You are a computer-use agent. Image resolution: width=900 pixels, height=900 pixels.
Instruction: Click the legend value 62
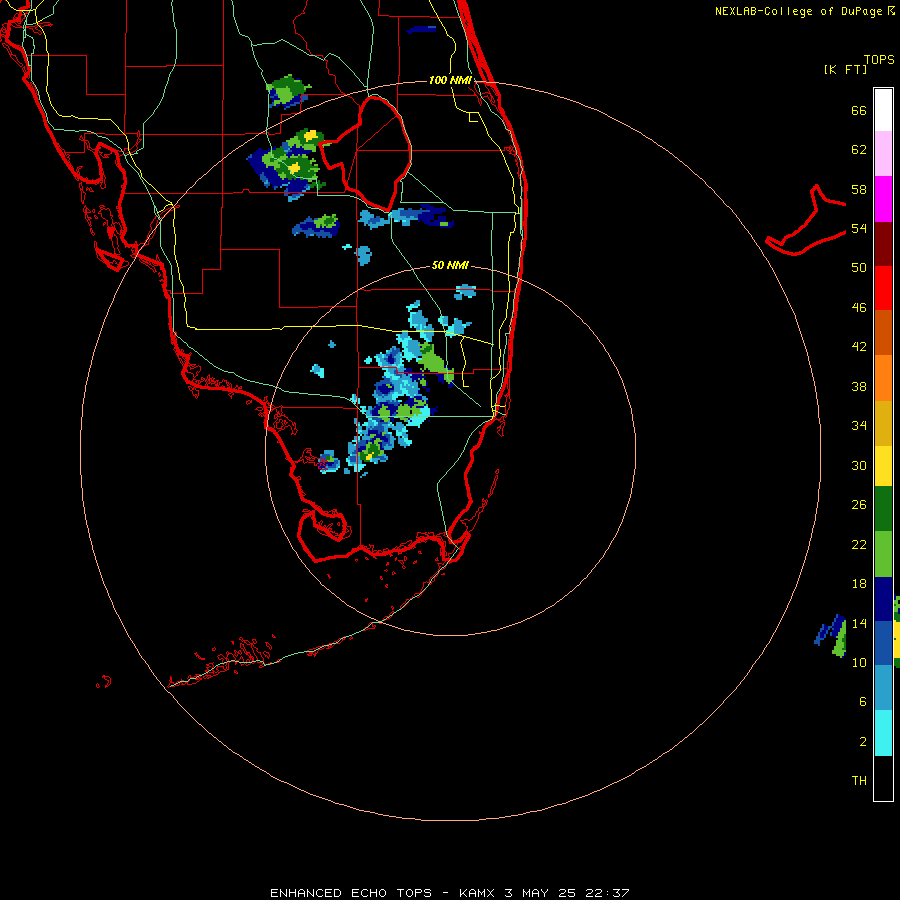coord(859,150)
